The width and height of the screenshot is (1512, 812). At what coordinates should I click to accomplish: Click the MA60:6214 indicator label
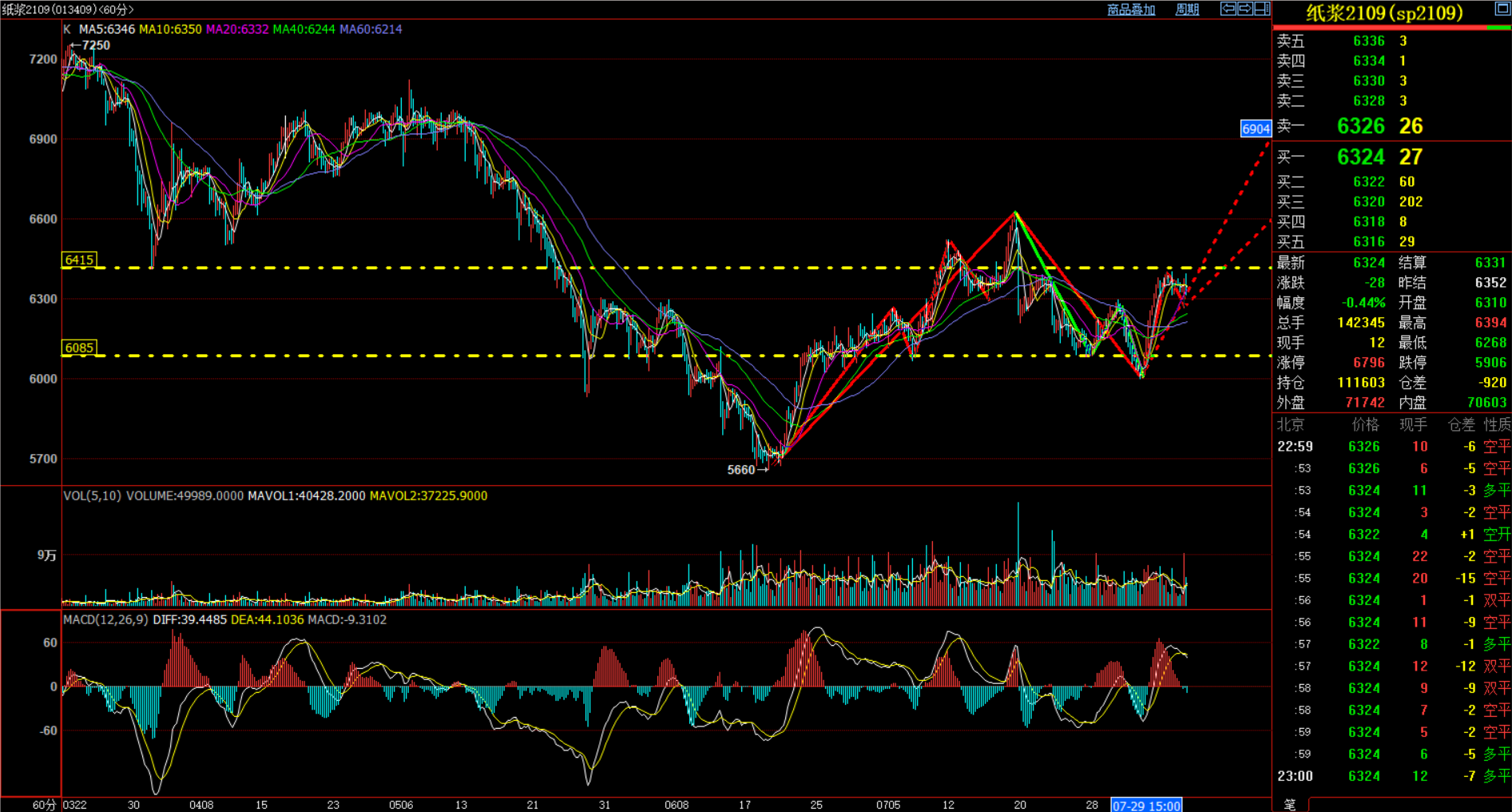[x=371, y=30]
